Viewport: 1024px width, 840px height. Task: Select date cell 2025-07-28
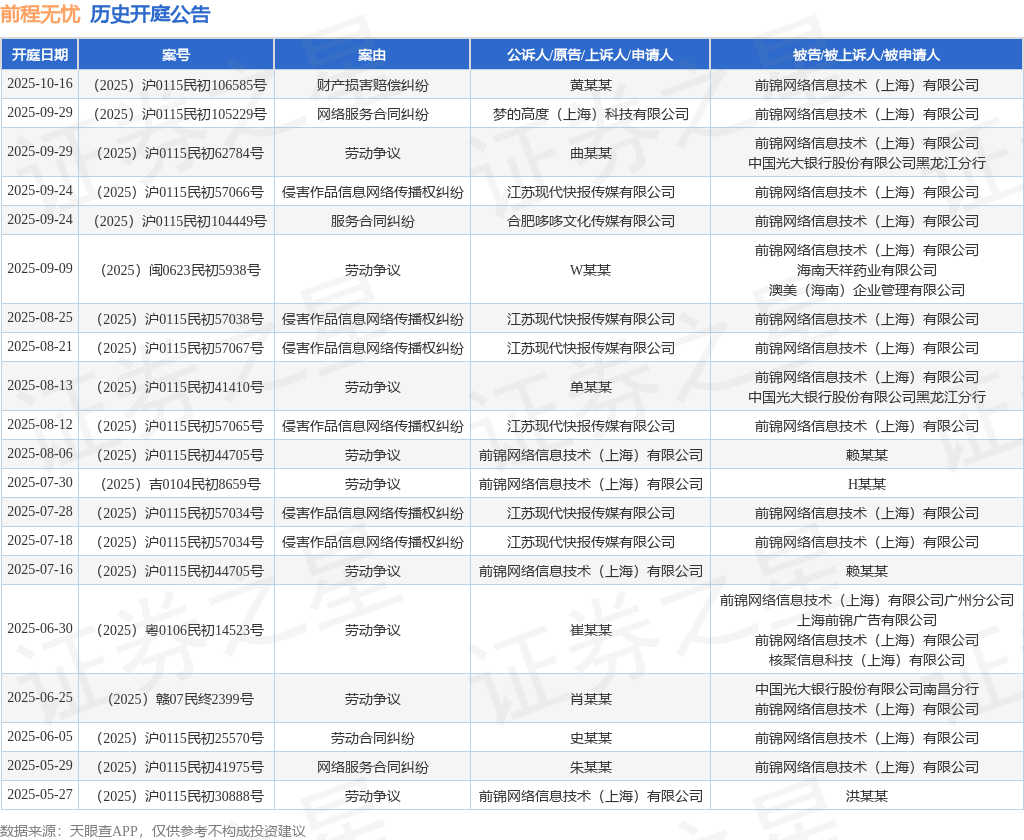coord(40,512)
